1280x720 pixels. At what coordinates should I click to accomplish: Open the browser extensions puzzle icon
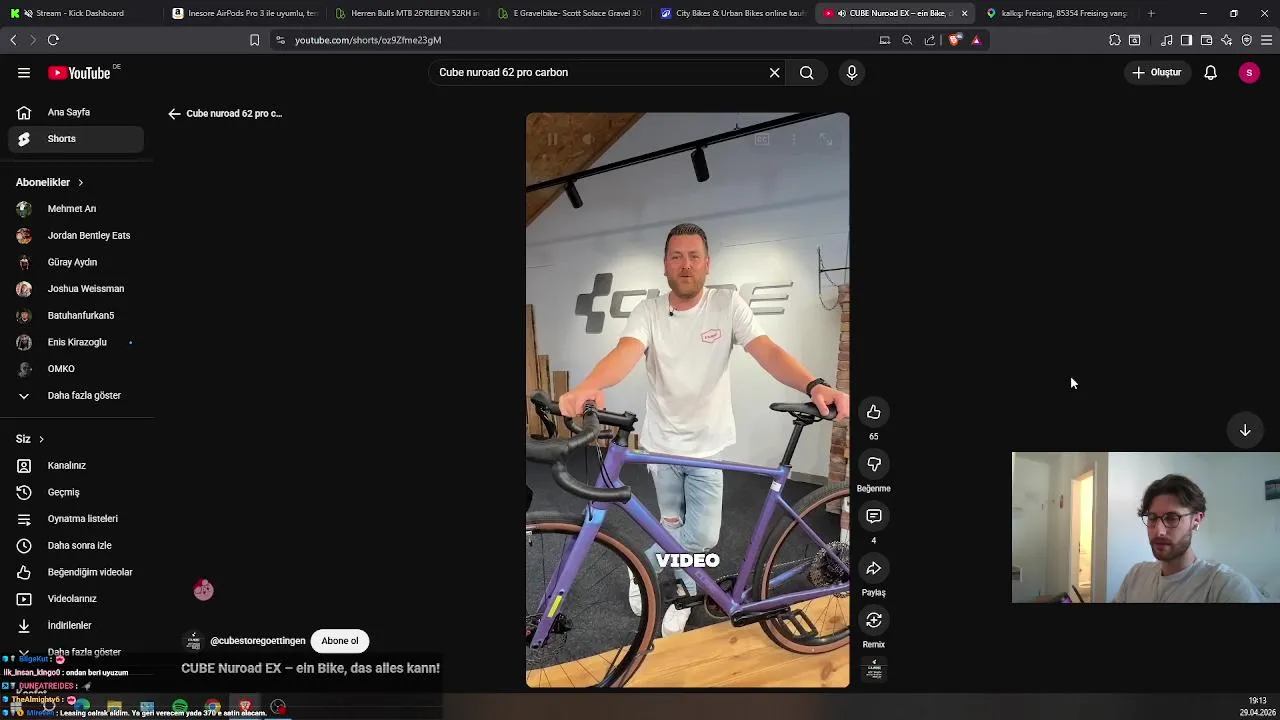click(x=1115, y=40)
